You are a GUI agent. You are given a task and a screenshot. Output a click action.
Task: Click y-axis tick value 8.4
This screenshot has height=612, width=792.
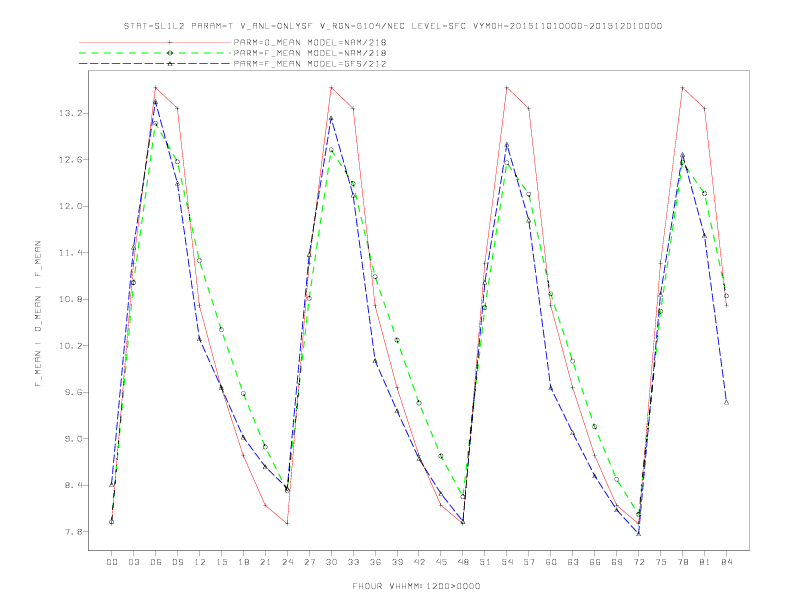[73, 485]
